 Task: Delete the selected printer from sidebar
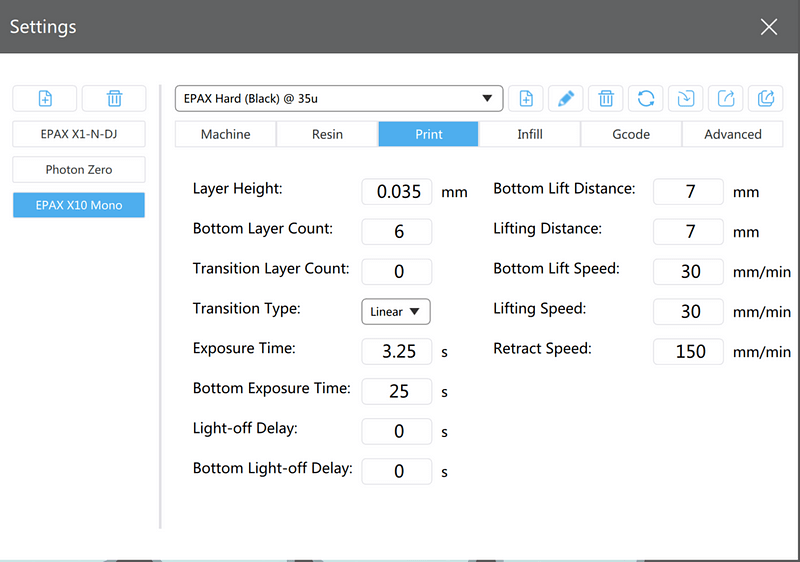tap(114, 98)
